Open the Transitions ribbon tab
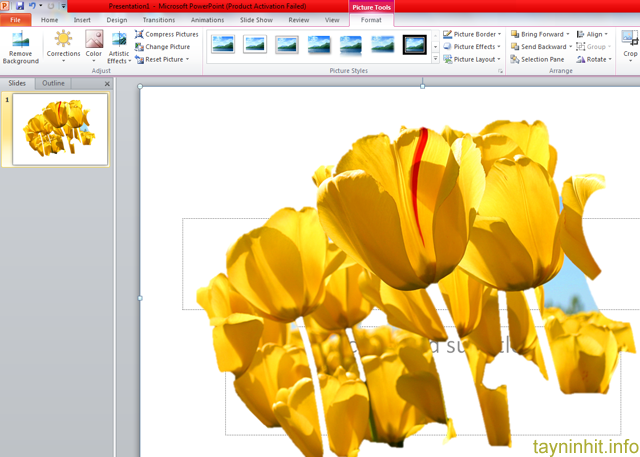 pyautogui.click(x=158, y=19)
